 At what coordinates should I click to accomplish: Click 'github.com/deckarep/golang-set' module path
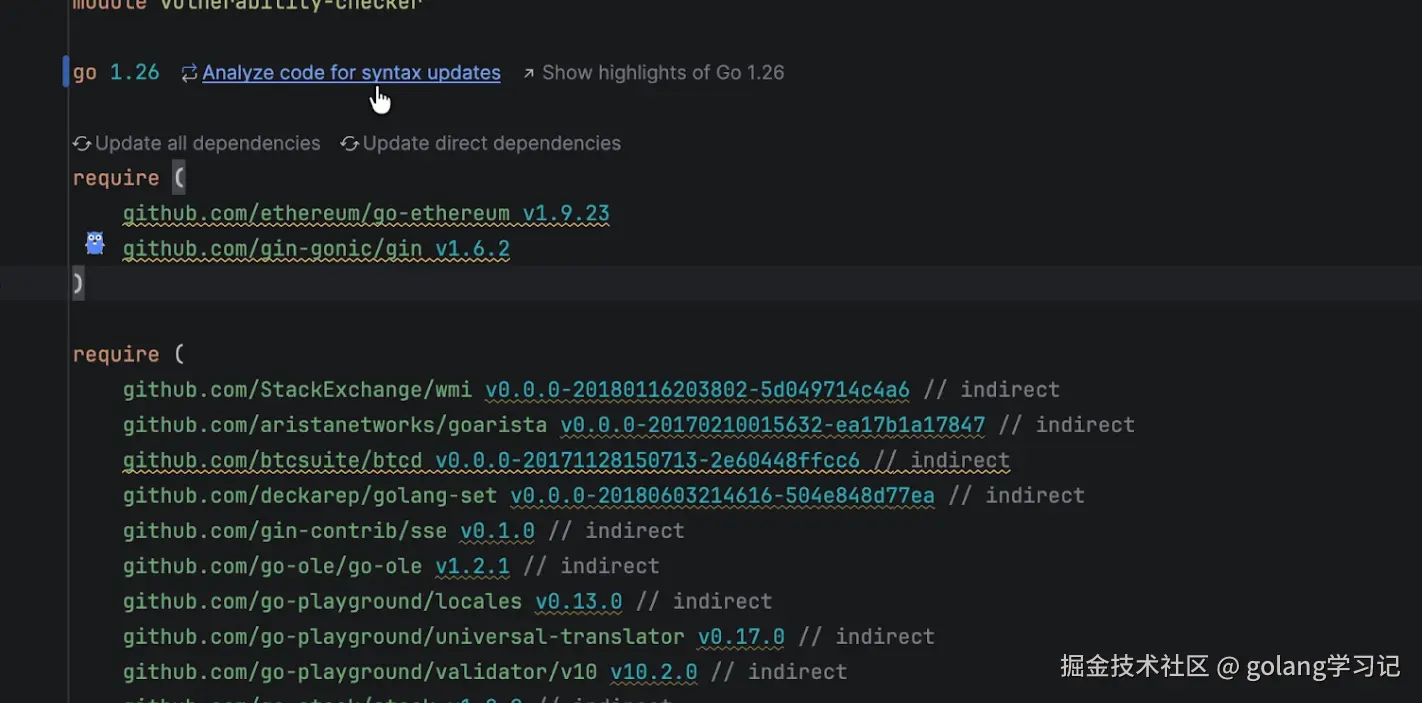click(310, 496)
